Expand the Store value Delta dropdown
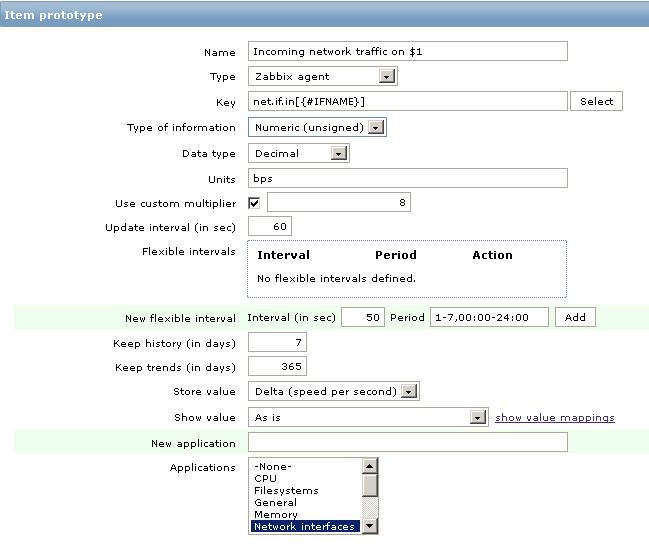The width and height of the screenshot is (649, 544). click(x=334, y=391)
